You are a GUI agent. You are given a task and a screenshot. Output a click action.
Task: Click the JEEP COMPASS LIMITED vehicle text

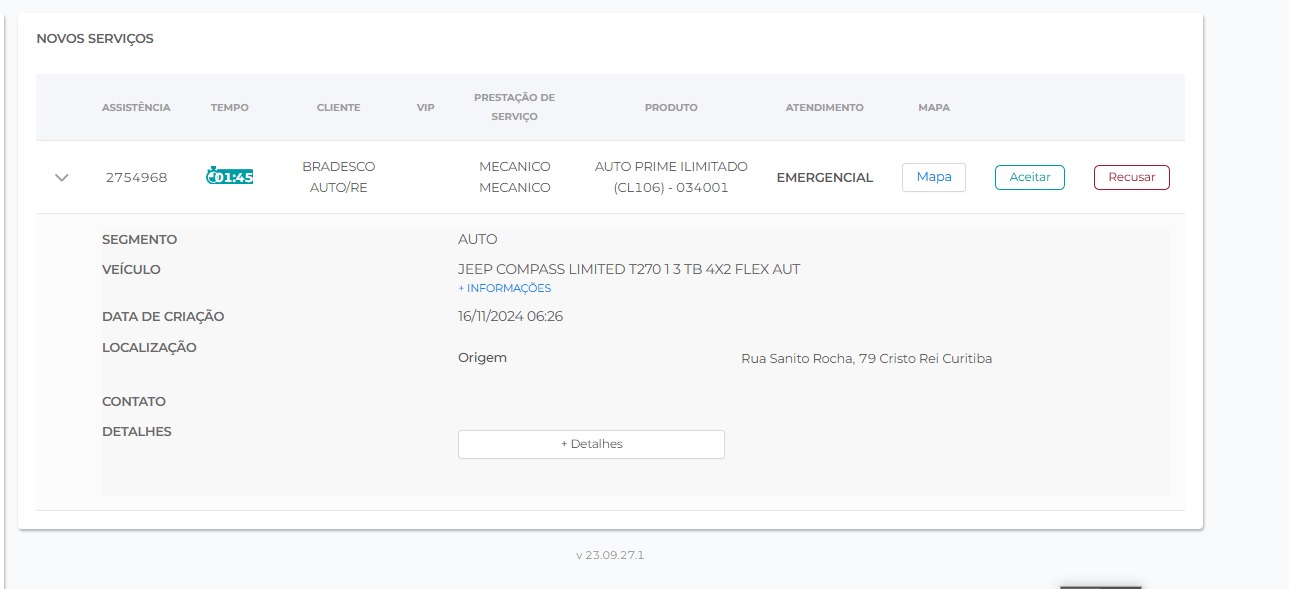[x=629, y=269]
